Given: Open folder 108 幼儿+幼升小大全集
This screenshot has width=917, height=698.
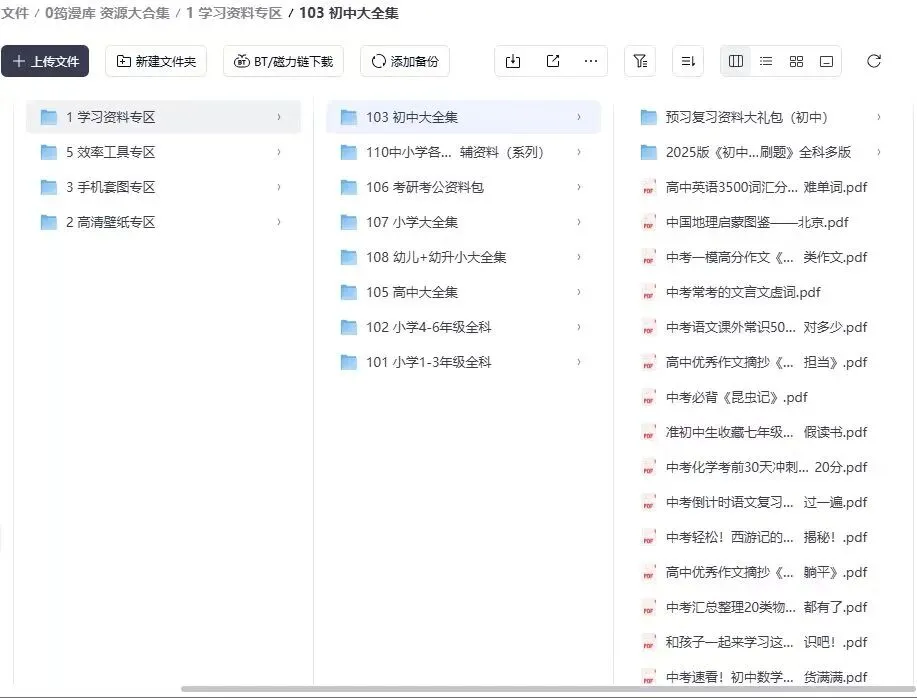Looking at the screenshot, I should pyautogui.click(x=463, y=257).
